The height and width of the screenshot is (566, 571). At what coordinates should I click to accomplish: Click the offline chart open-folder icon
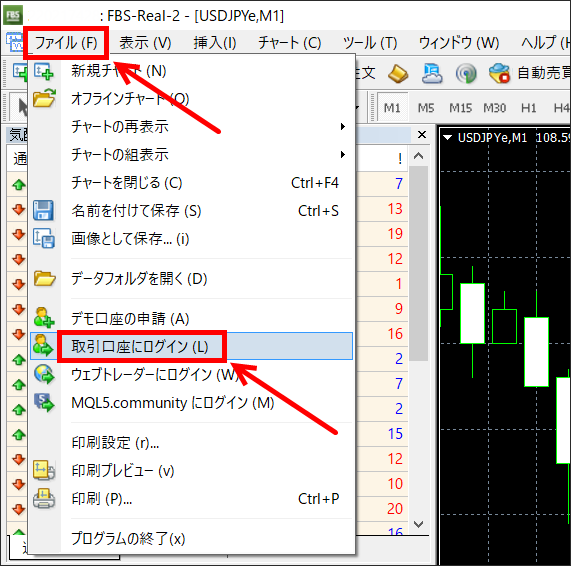pos(44,98)
